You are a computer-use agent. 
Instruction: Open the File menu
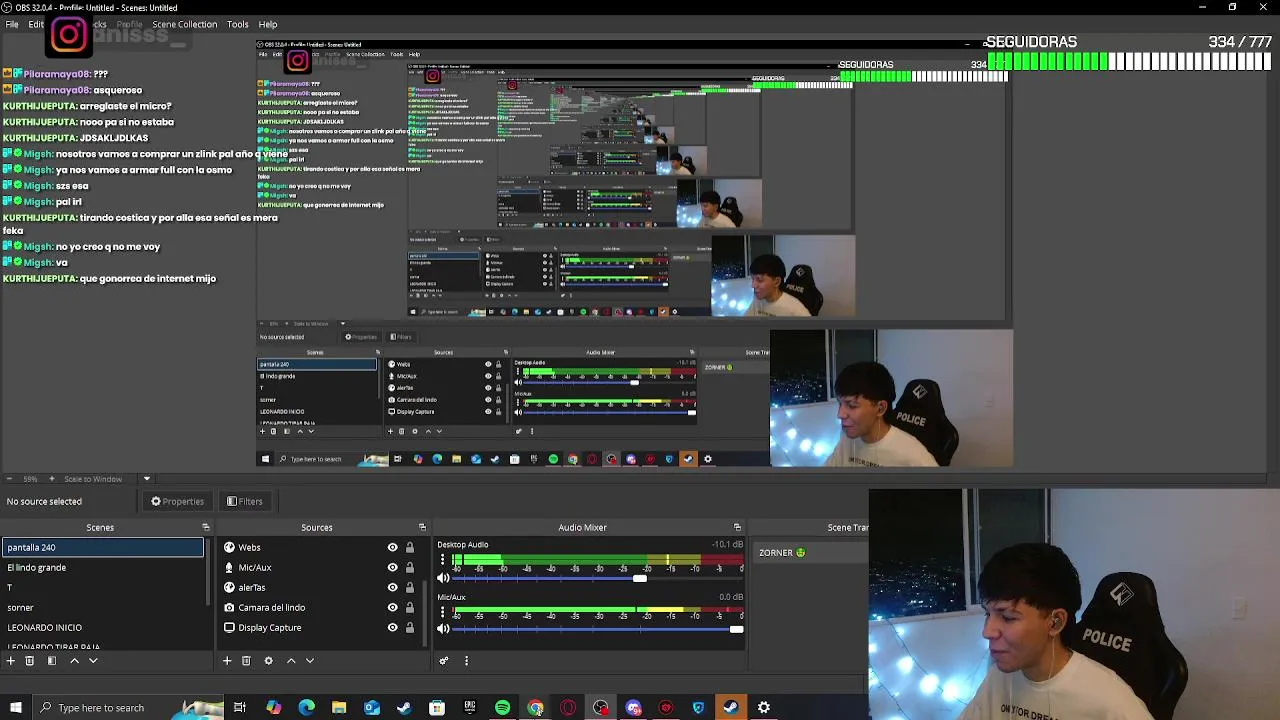12,24
